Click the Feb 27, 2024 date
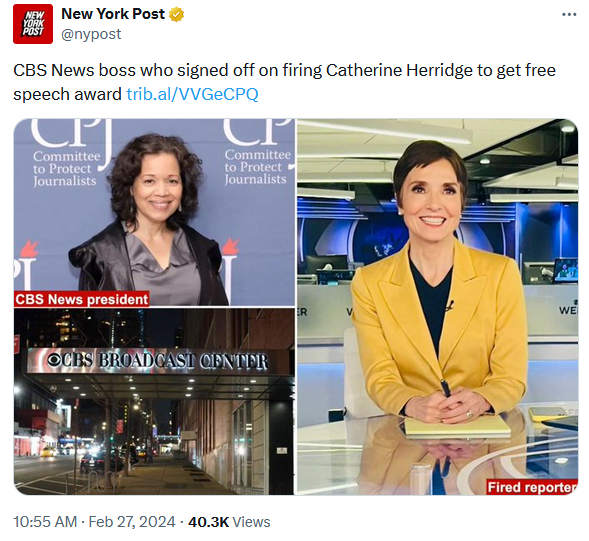Image resolution: width=589 pixels, height=541 pixels. 132,522
